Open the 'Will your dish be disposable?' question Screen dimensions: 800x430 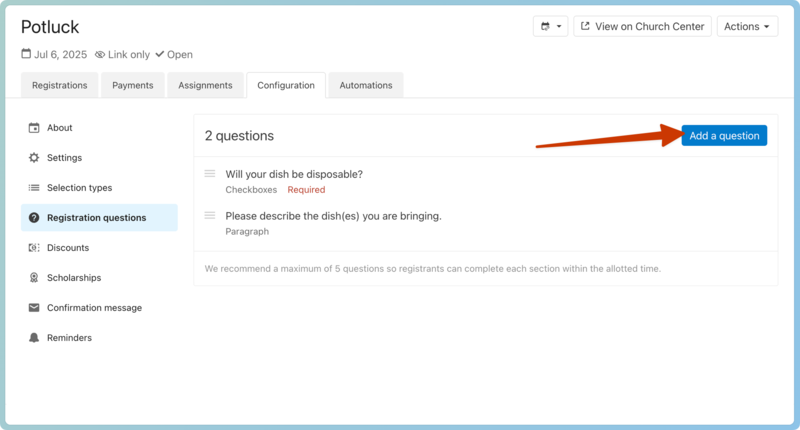[x=294, y=174]
